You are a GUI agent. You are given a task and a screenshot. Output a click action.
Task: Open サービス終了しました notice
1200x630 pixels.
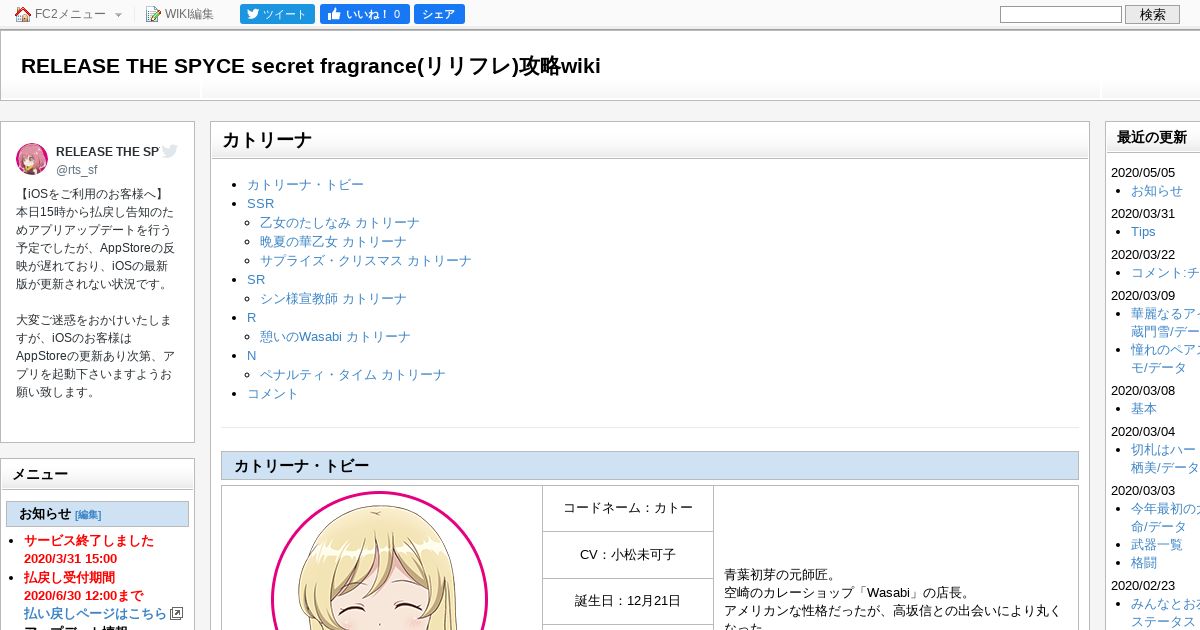pyautogui.click(x=89, y=541)
